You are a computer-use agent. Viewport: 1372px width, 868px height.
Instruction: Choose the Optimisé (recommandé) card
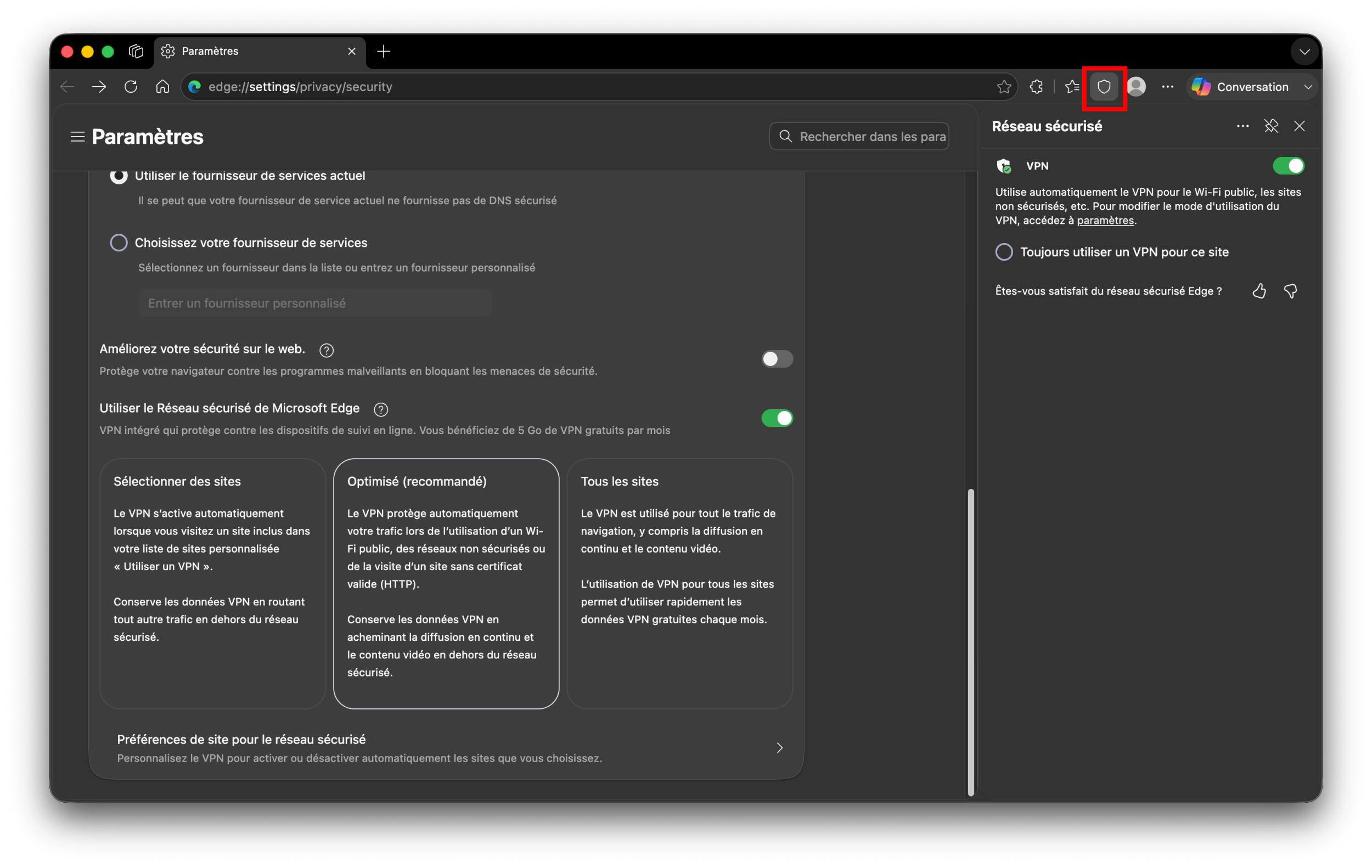coord(446,584)
